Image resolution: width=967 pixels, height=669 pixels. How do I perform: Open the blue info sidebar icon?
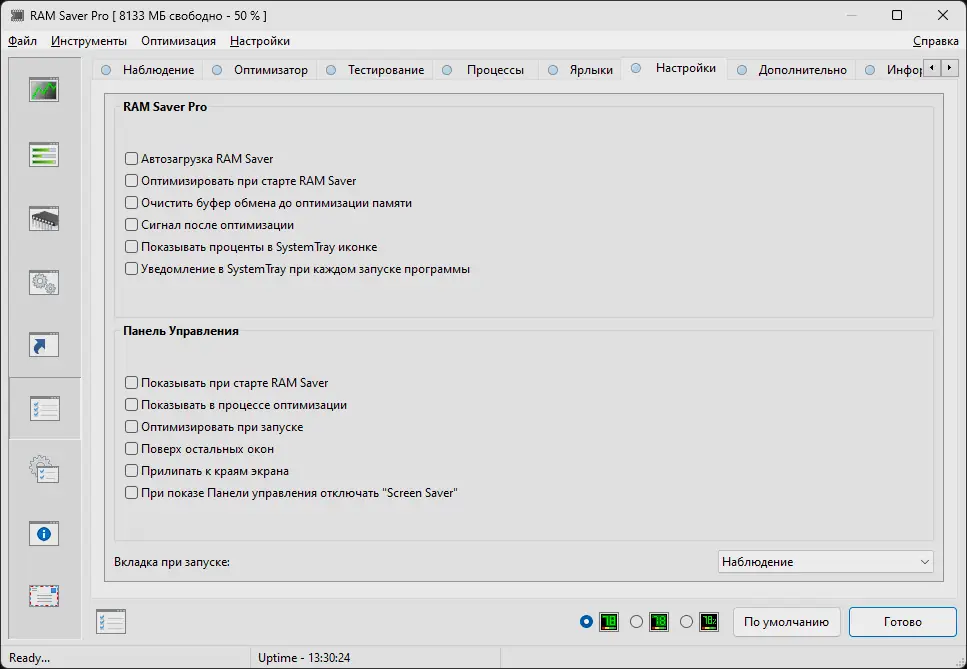click(44, 533)
